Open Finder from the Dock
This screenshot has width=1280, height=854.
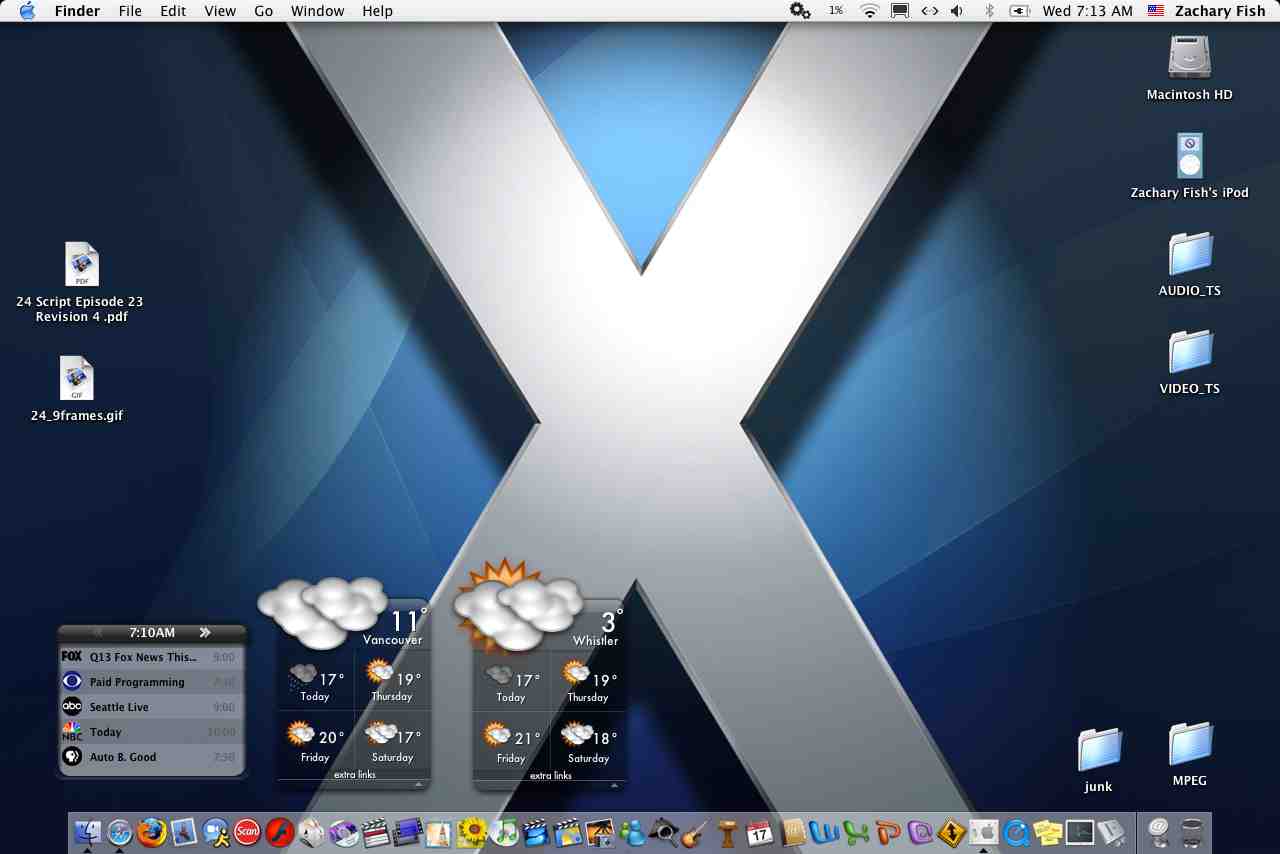coord(88,831)
